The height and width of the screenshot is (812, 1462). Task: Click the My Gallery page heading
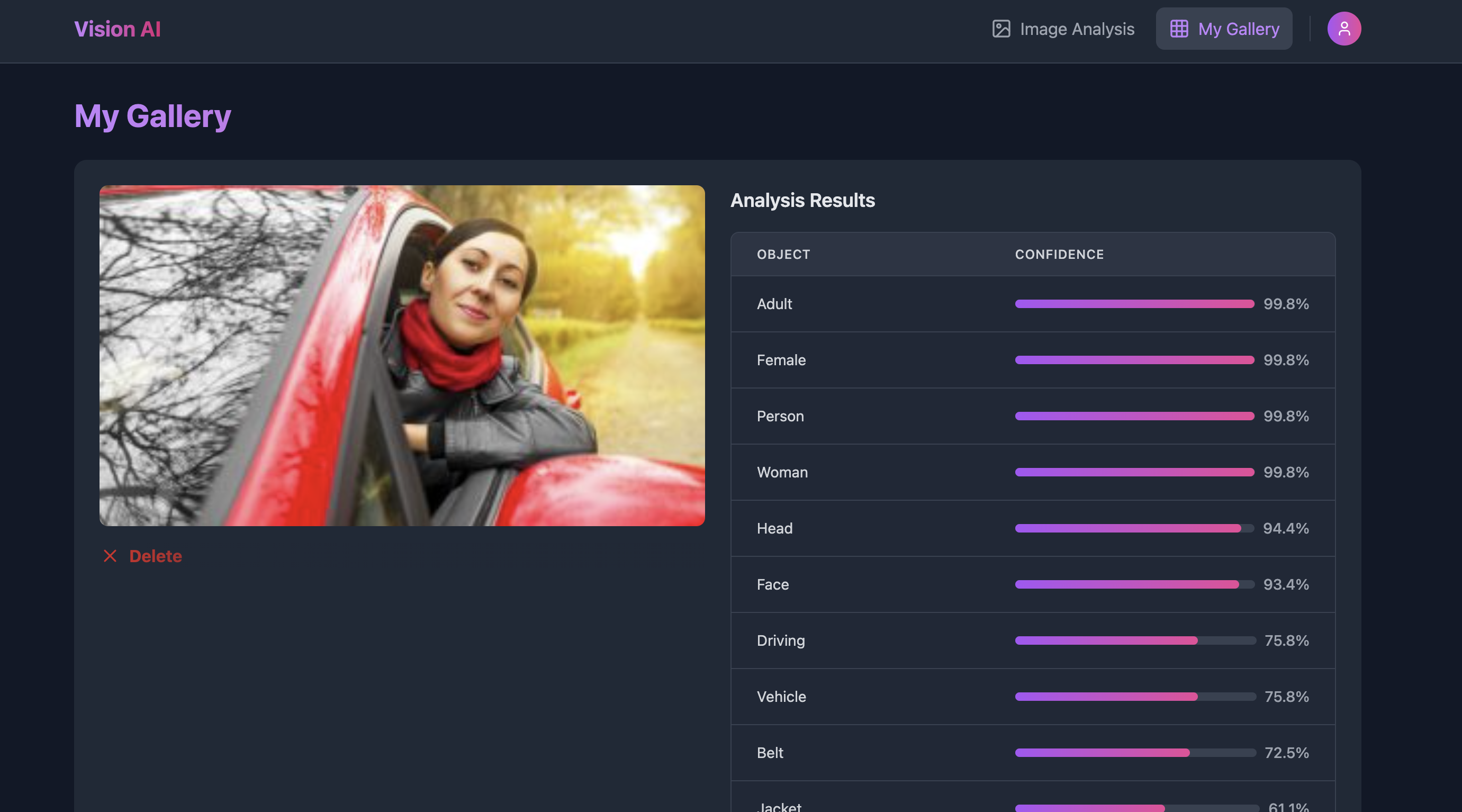coord(152,116)
